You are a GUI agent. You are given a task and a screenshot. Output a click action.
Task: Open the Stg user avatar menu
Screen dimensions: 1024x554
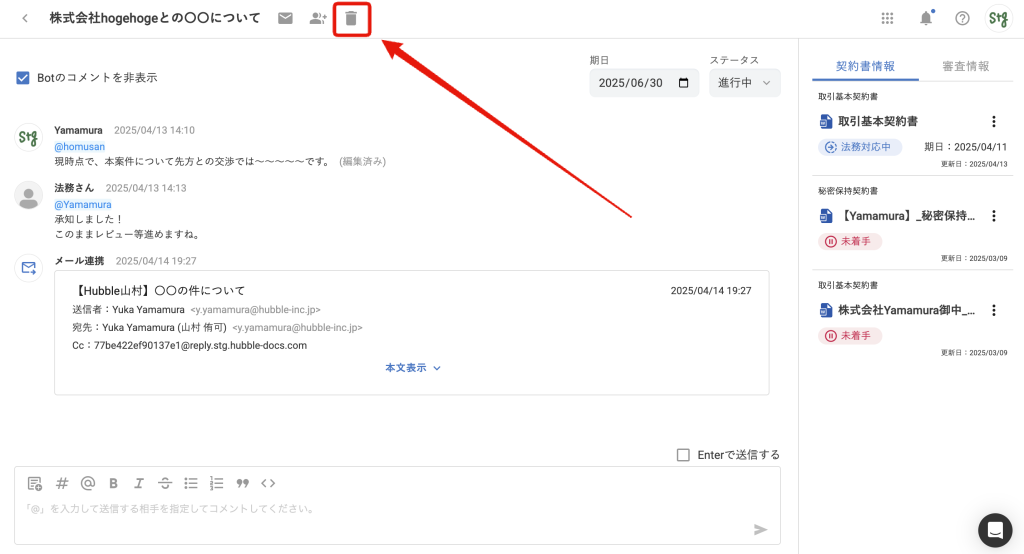pos(998,18)
